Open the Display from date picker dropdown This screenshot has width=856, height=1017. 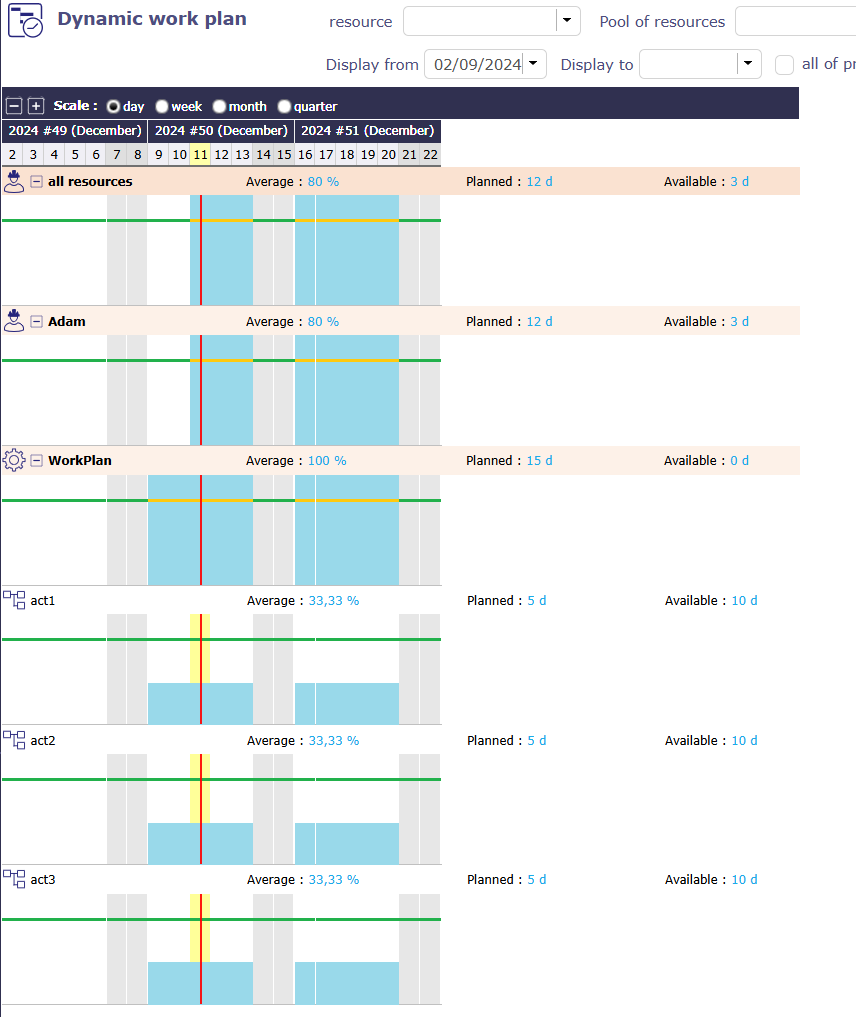coord(535,63)
